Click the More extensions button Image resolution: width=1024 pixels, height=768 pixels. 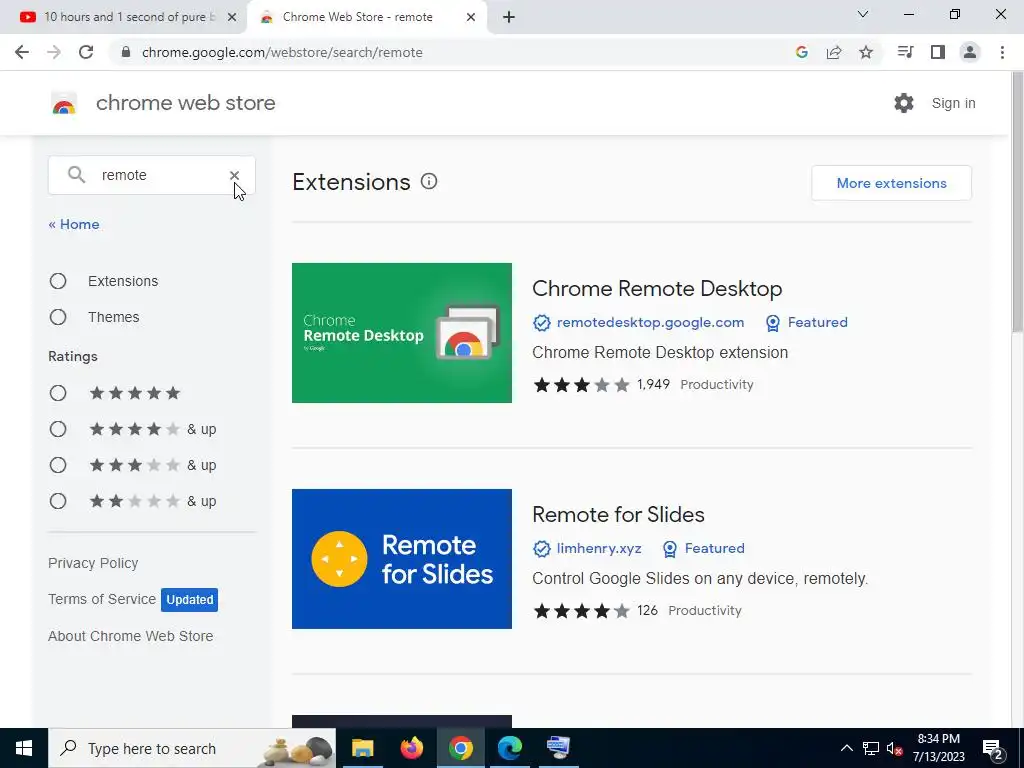(891, 183)
